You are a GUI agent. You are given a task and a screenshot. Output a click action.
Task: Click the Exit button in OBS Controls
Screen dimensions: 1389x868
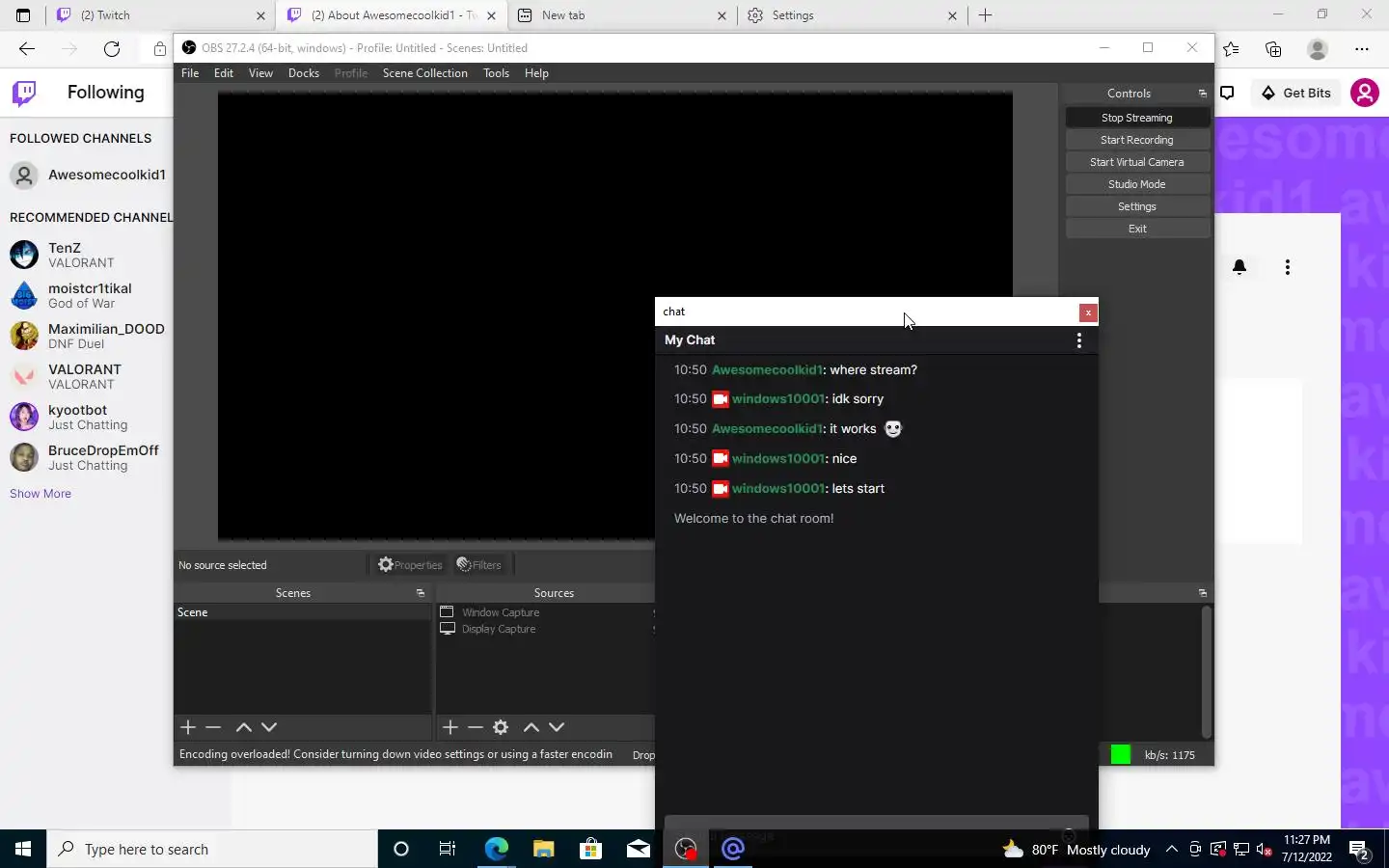click(1137, 229)
